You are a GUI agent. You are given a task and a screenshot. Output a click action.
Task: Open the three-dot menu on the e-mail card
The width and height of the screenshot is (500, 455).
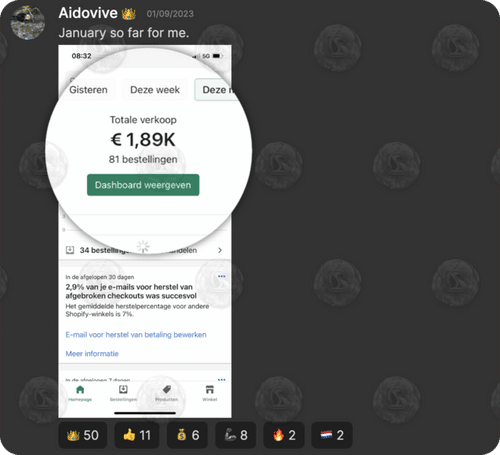(x=221, y=276)
